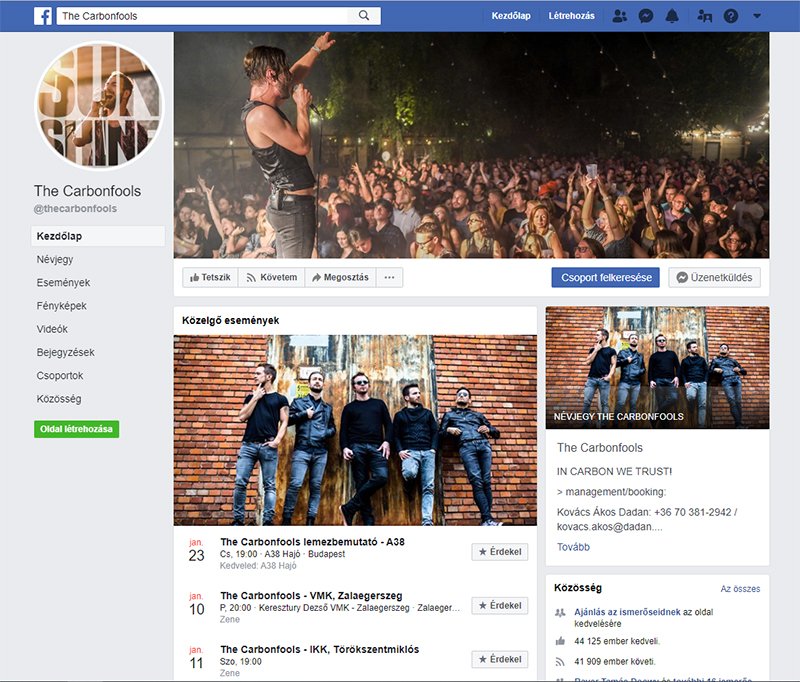Viewport: 800px width, 682px height.
Task: Open the Fényképek sidebar tab
Action: click(x=61, y=306)
